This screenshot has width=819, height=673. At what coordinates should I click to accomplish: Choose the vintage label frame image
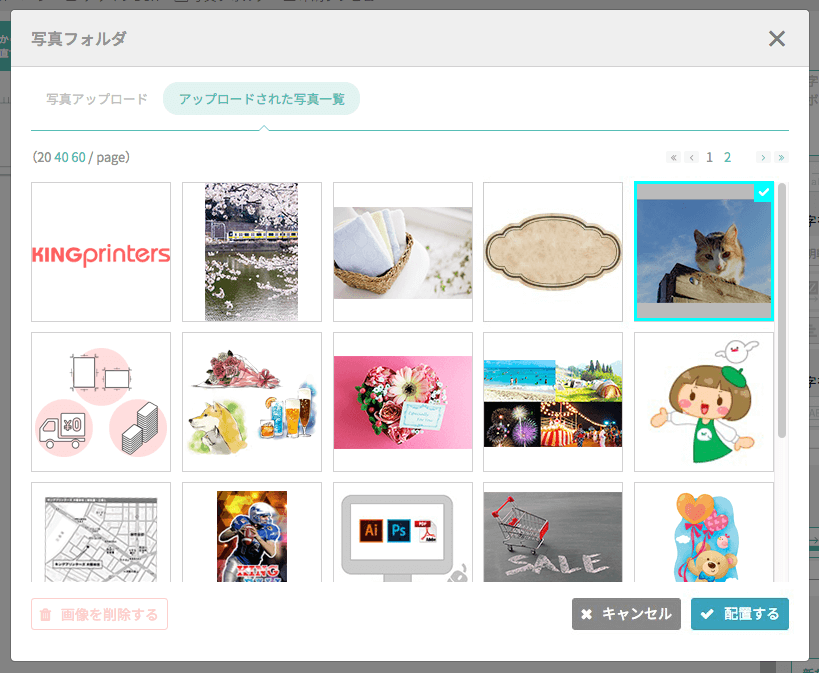(553, 252)
